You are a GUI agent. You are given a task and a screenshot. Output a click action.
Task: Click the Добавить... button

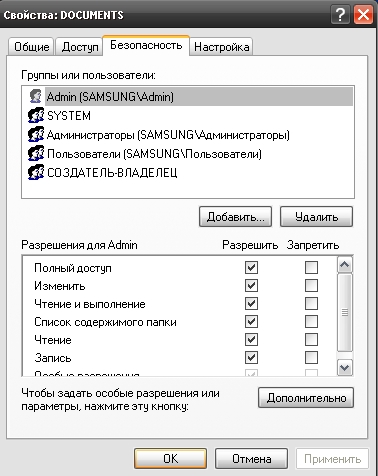pyautogui.click(x=235, y=217)
